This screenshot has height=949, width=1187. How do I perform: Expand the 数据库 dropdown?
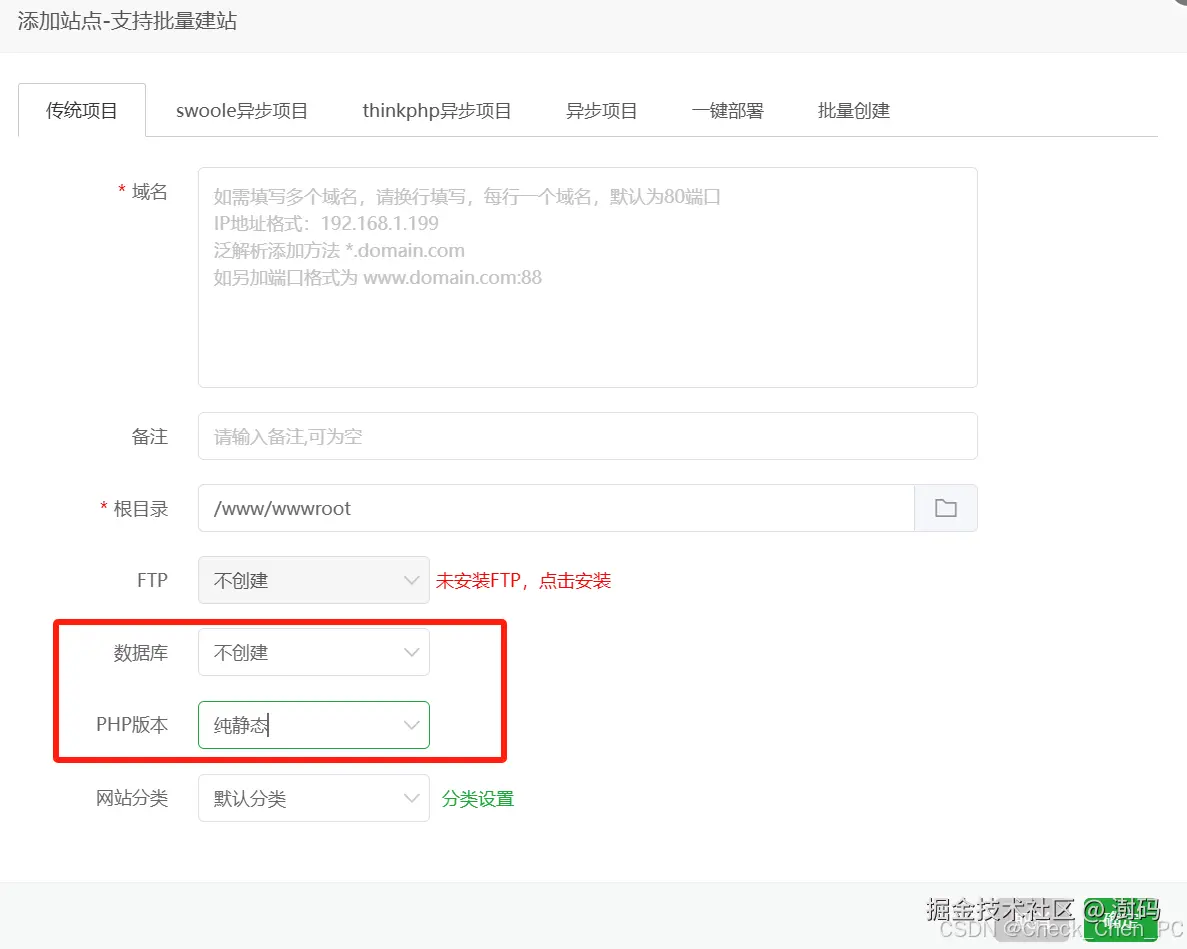tap(313, 652)
